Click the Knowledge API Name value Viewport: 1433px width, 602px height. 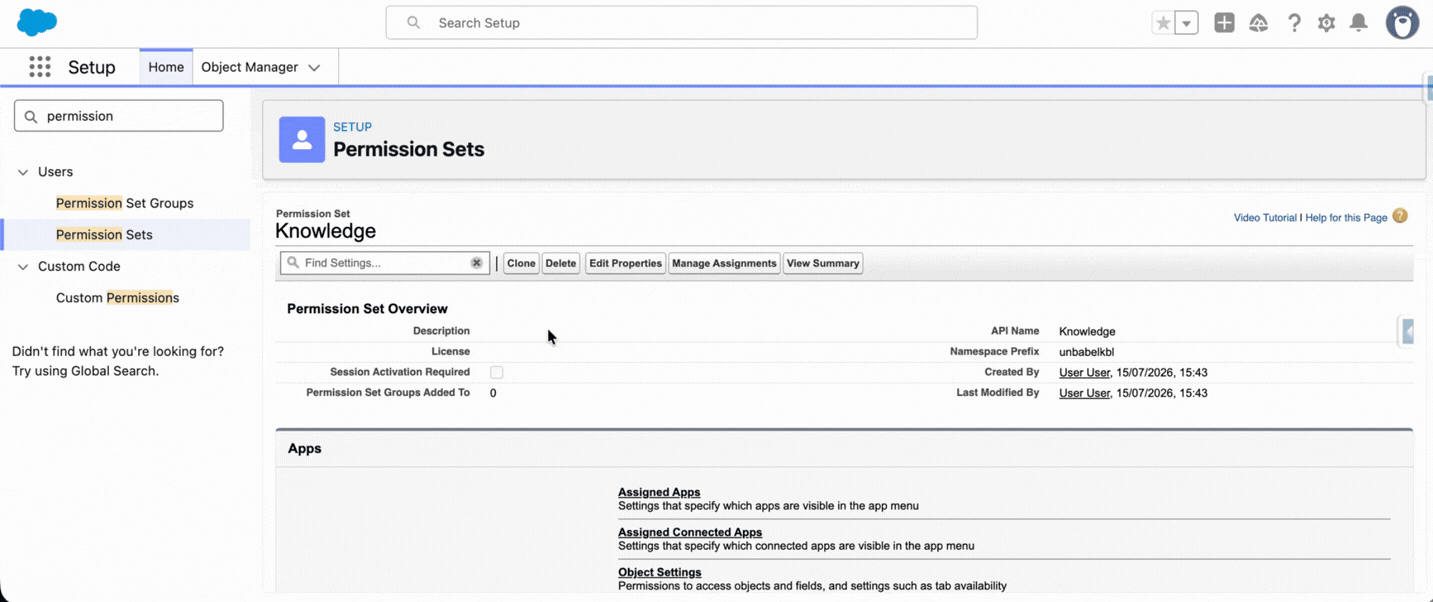pyautogui.click(x=1087, y=332)
